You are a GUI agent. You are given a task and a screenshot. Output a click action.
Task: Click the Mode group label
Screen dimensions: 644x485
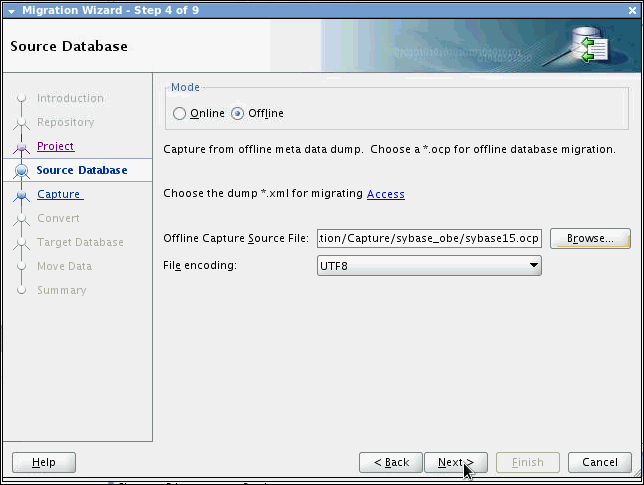click(185, 87)
